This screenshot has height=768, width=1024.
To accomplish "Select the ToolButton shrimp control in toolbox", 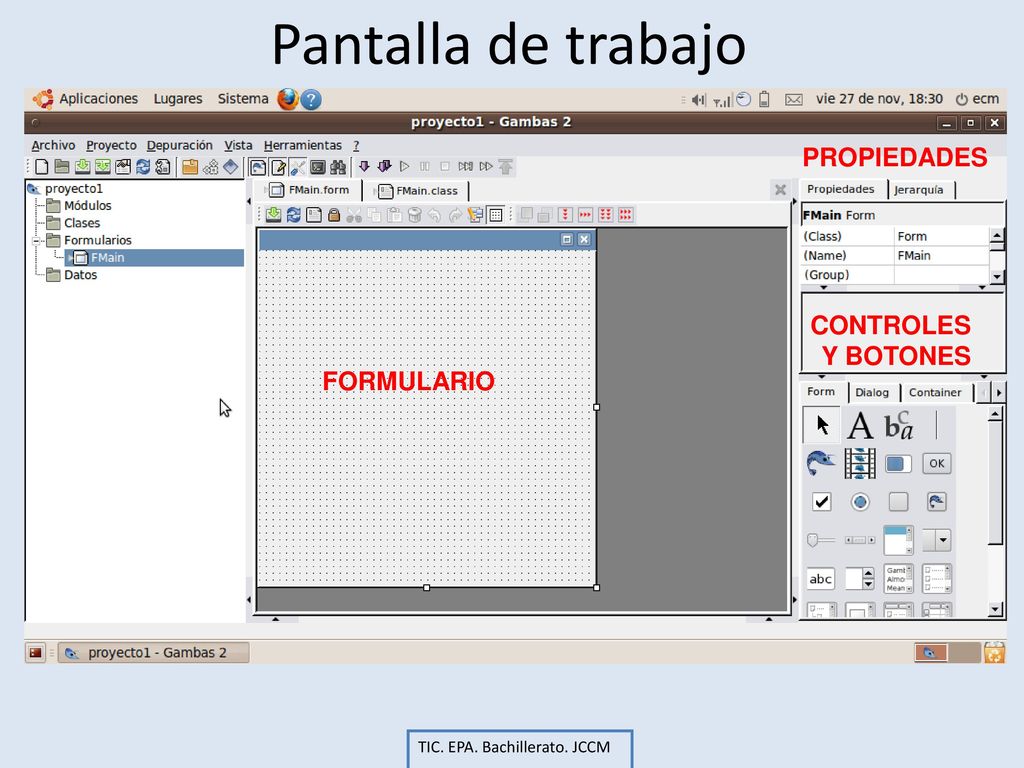I will (936, 502).
